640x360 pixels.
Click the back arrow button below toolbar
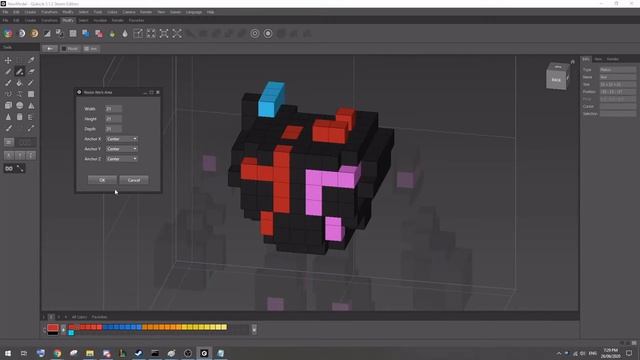(x=50, y=49)
